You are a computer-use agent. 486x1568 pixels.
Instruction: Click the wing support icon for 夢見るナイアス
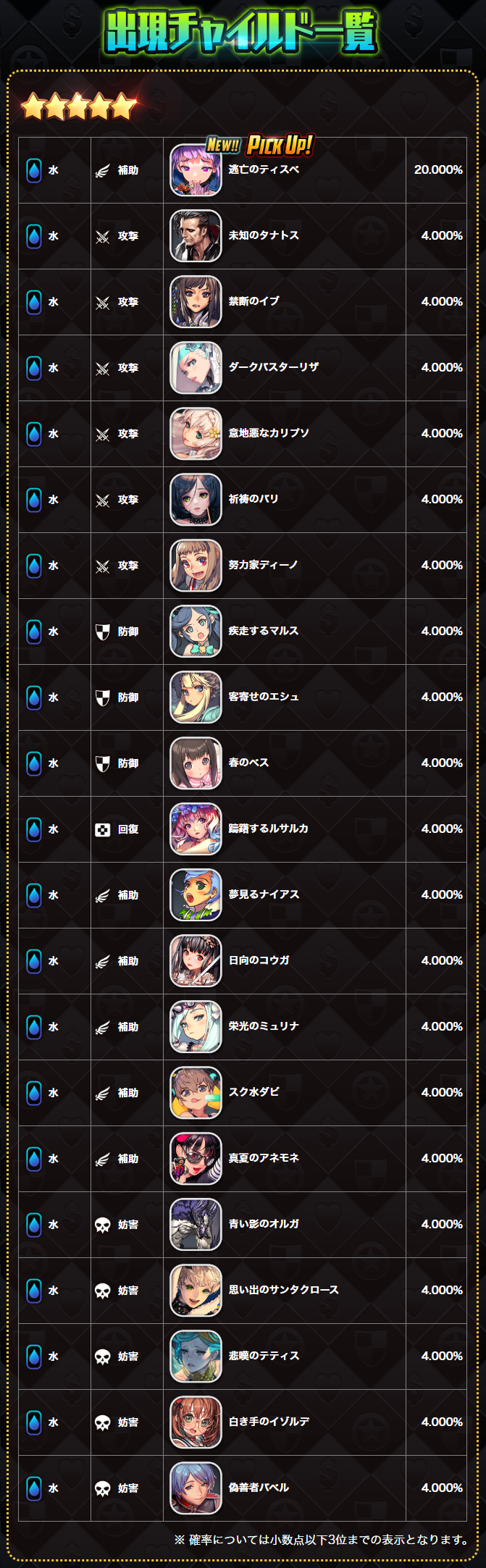click(103, 895)
